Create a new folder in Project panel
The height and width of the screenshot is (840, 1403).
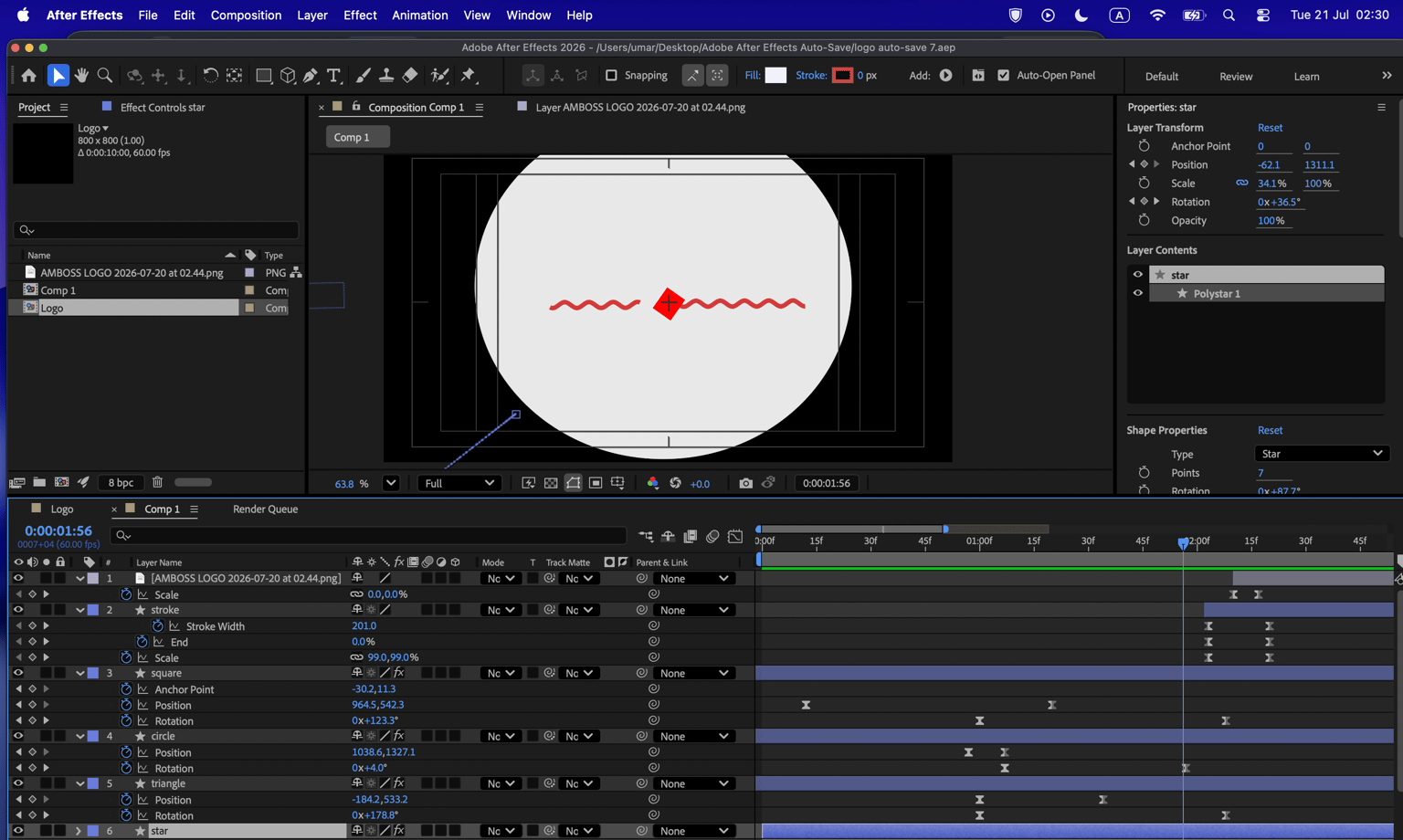click(x=39, y=482)
